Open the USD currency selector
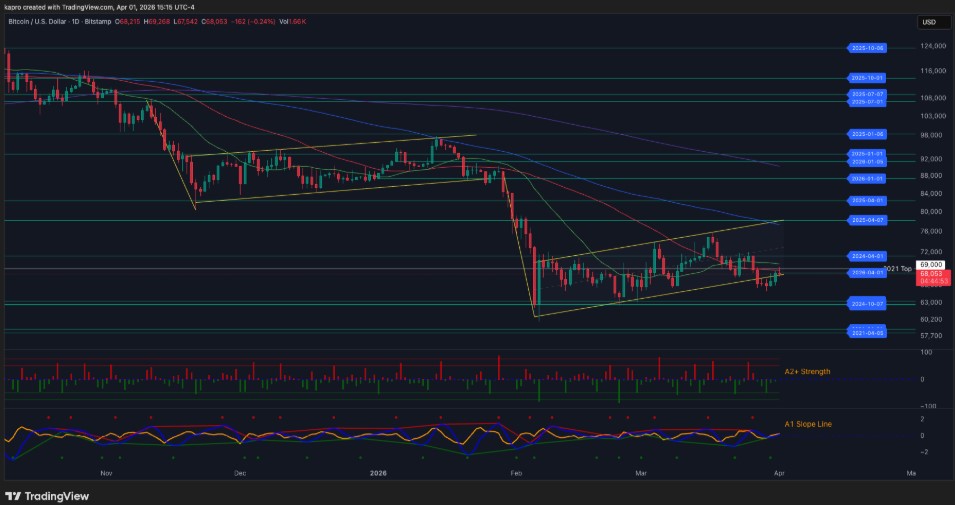Image resolution: width=955 pixels, height=505 pixels. pyautogui.click(x=932, y=23)
